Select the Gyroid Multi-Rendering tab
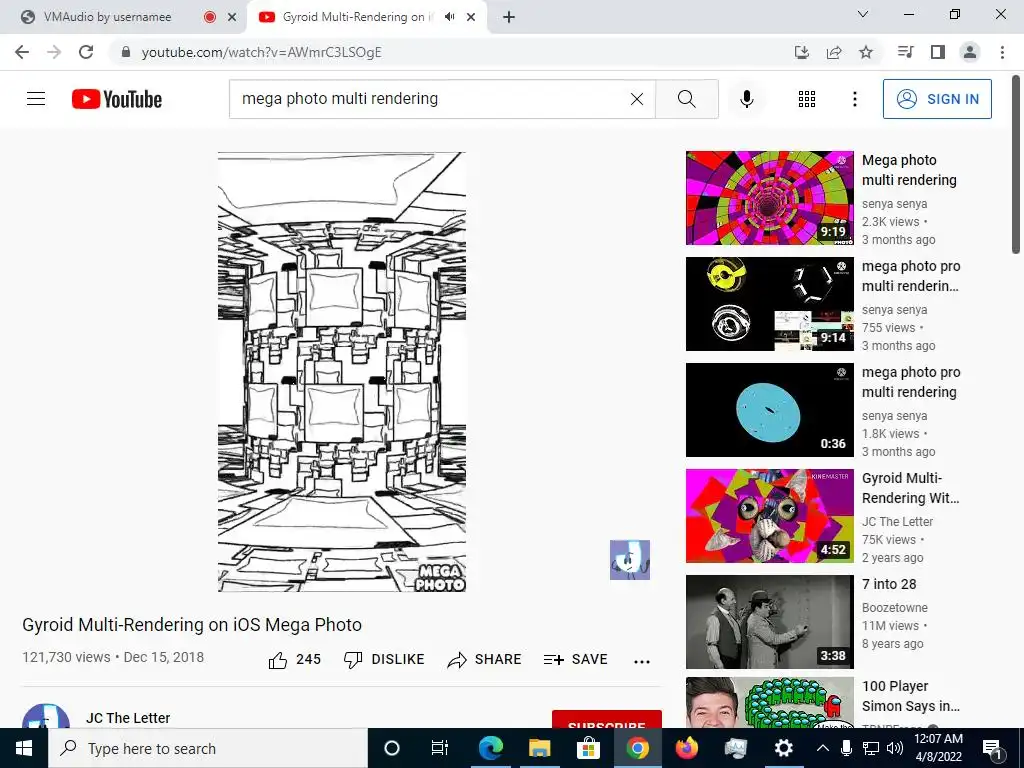The image size is (1024, 768). coord(356,17)
